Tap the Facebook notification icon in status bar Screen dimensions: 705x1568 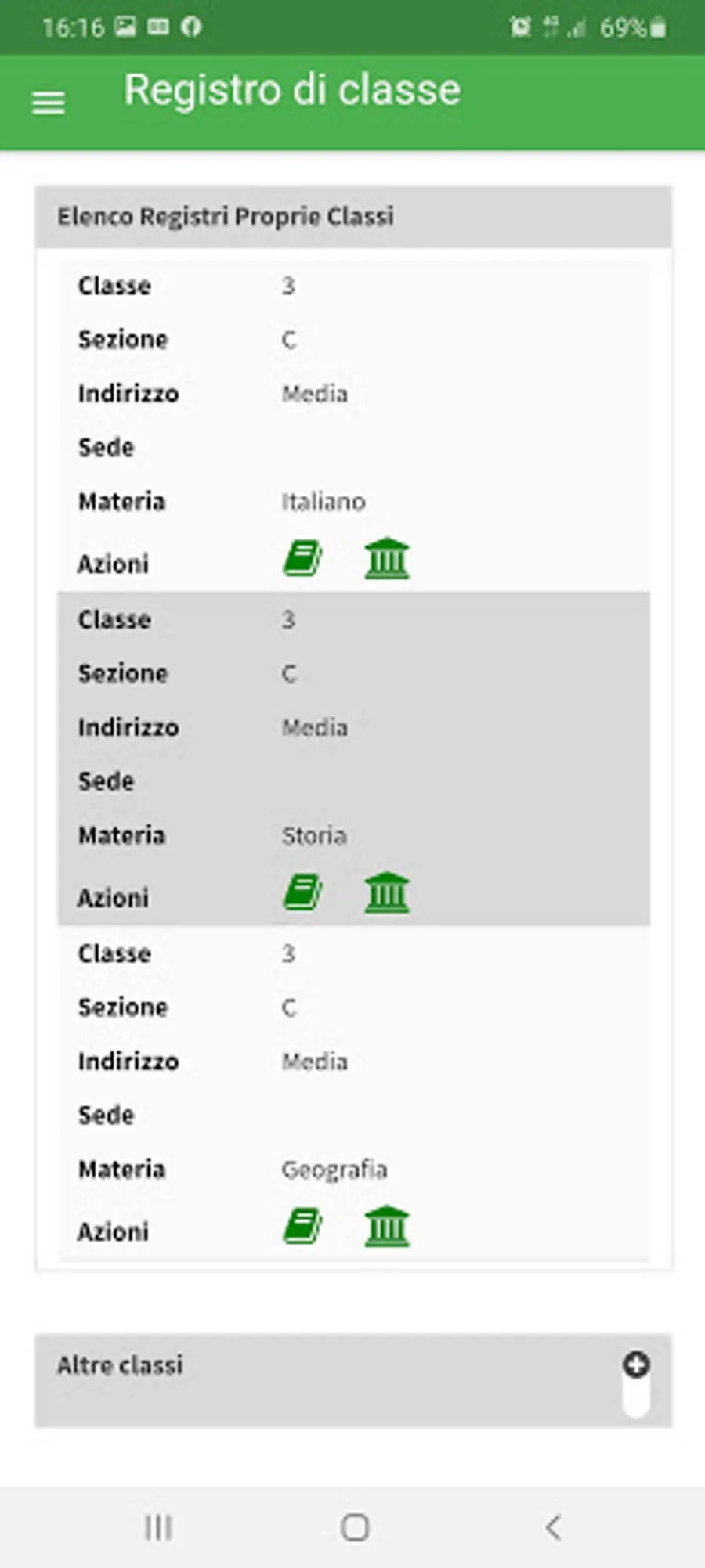[x=191, y=27]
